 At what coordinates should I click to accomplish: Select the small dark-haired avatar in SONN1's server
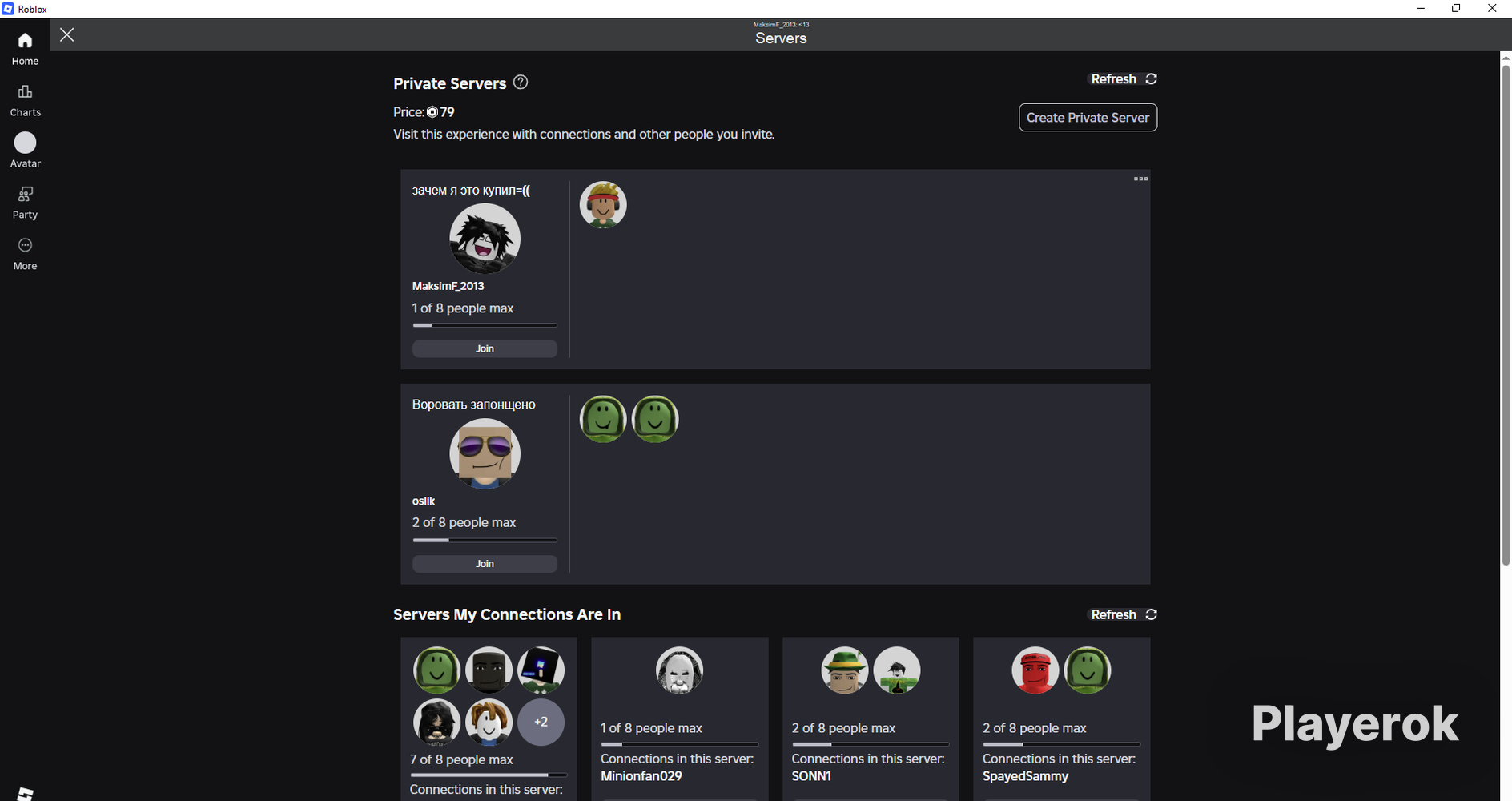click(897, 670)
